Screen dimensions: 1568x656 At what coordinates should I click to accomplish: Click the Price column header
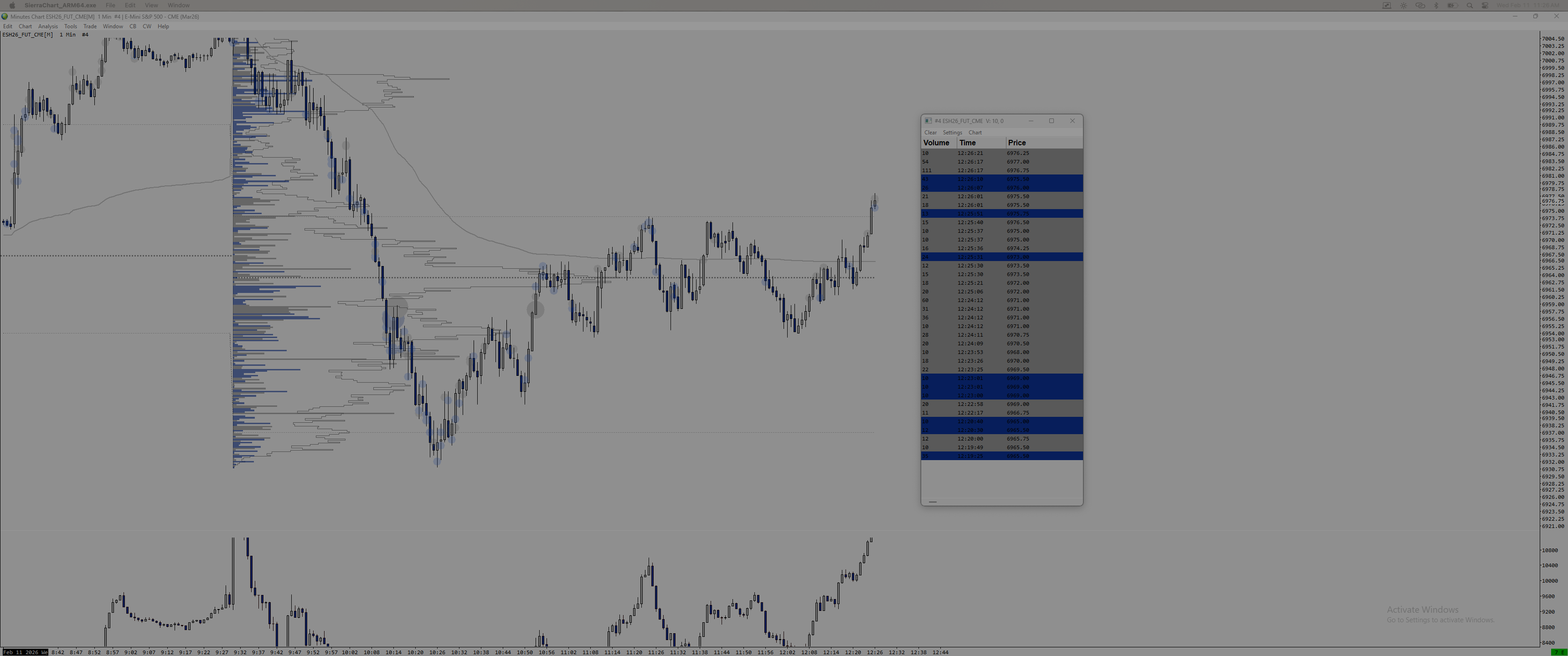[1016, 143]
